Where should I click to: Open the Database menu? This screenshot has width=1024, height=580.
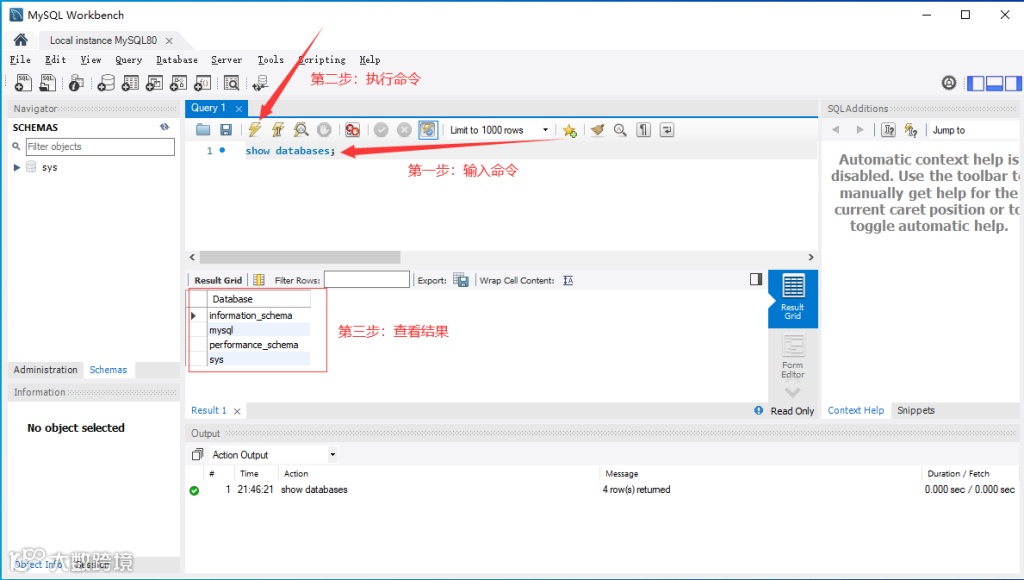click(177, 59)
